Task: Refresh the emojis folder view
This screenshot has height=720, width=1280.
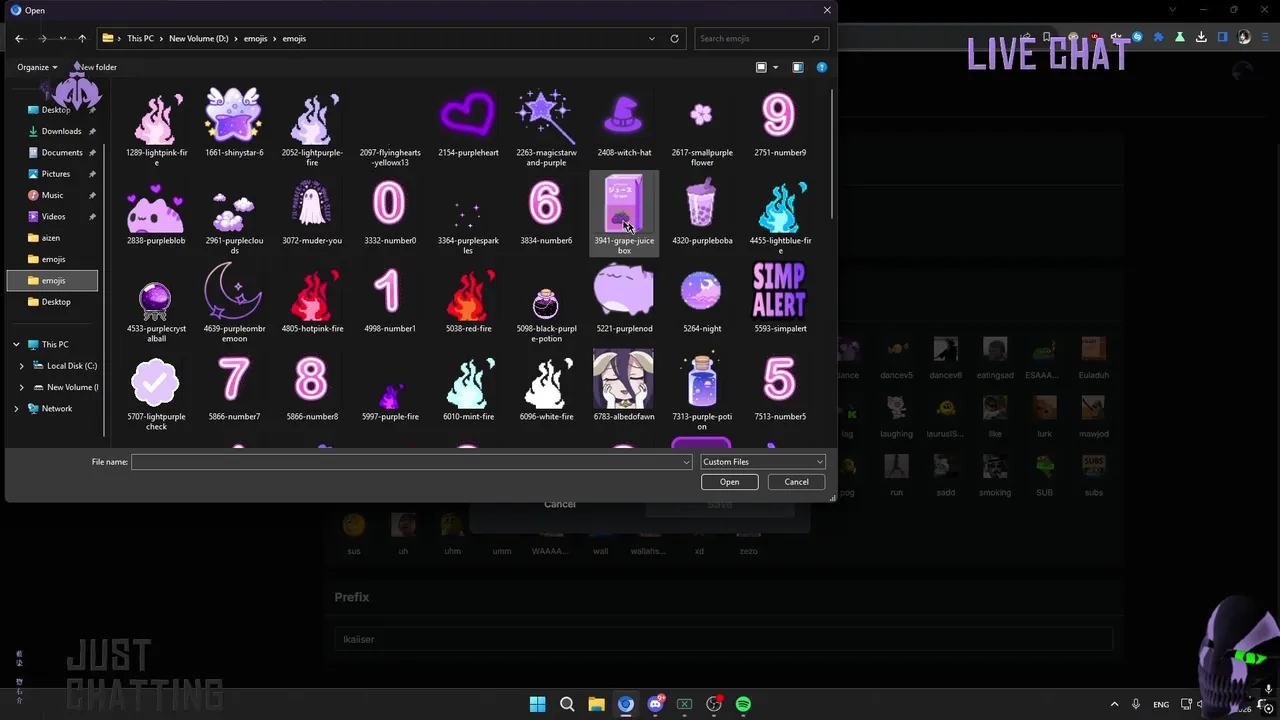Action: coord(674,38)
